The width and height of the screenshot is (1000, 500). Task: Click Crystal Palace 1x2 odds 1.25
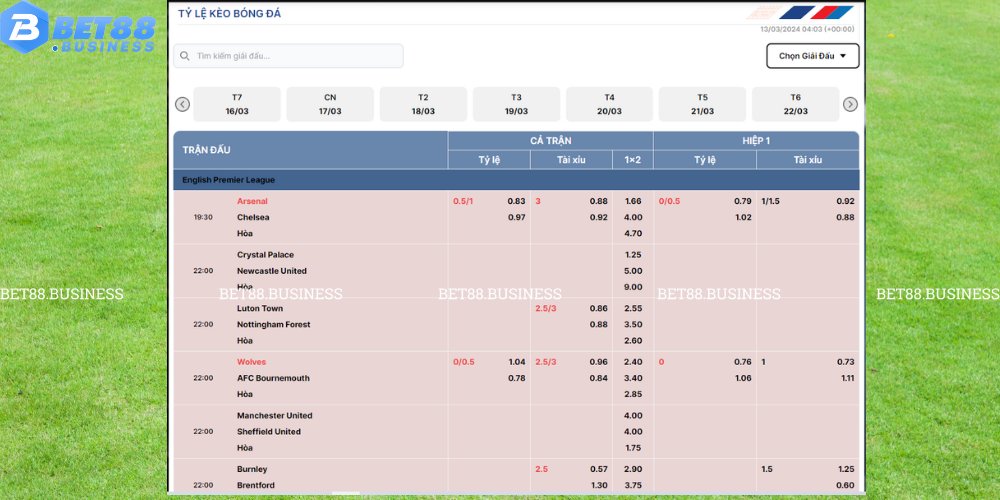[x=633, y=254]
